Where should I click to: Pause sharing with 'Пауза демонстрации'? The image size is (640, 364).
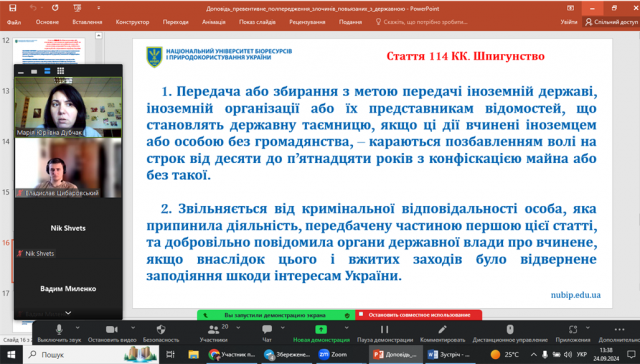[x=385, y=333]
